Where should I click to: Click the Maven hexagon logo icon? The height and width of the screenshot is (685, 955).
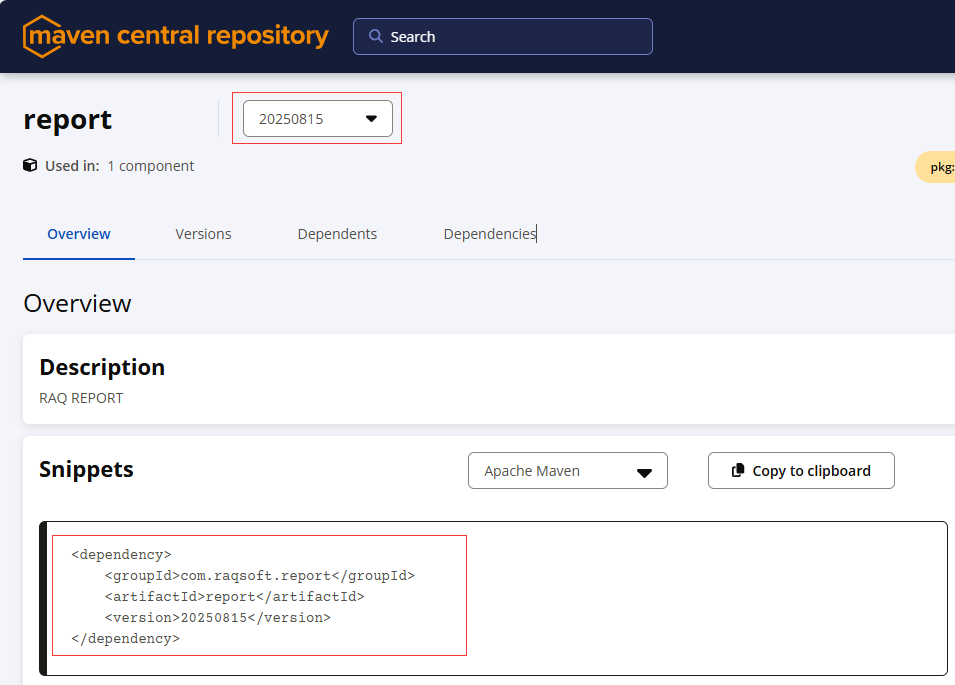(x=43, y=37)
